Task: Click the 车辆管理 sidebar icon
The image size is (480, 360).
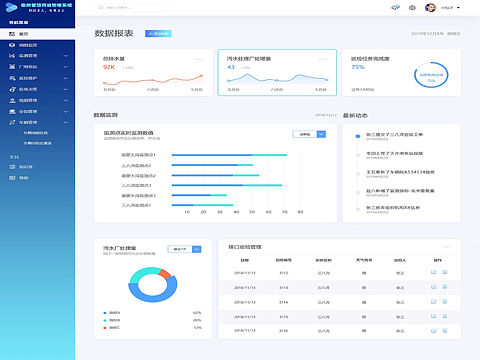Action: pos(12,122)
